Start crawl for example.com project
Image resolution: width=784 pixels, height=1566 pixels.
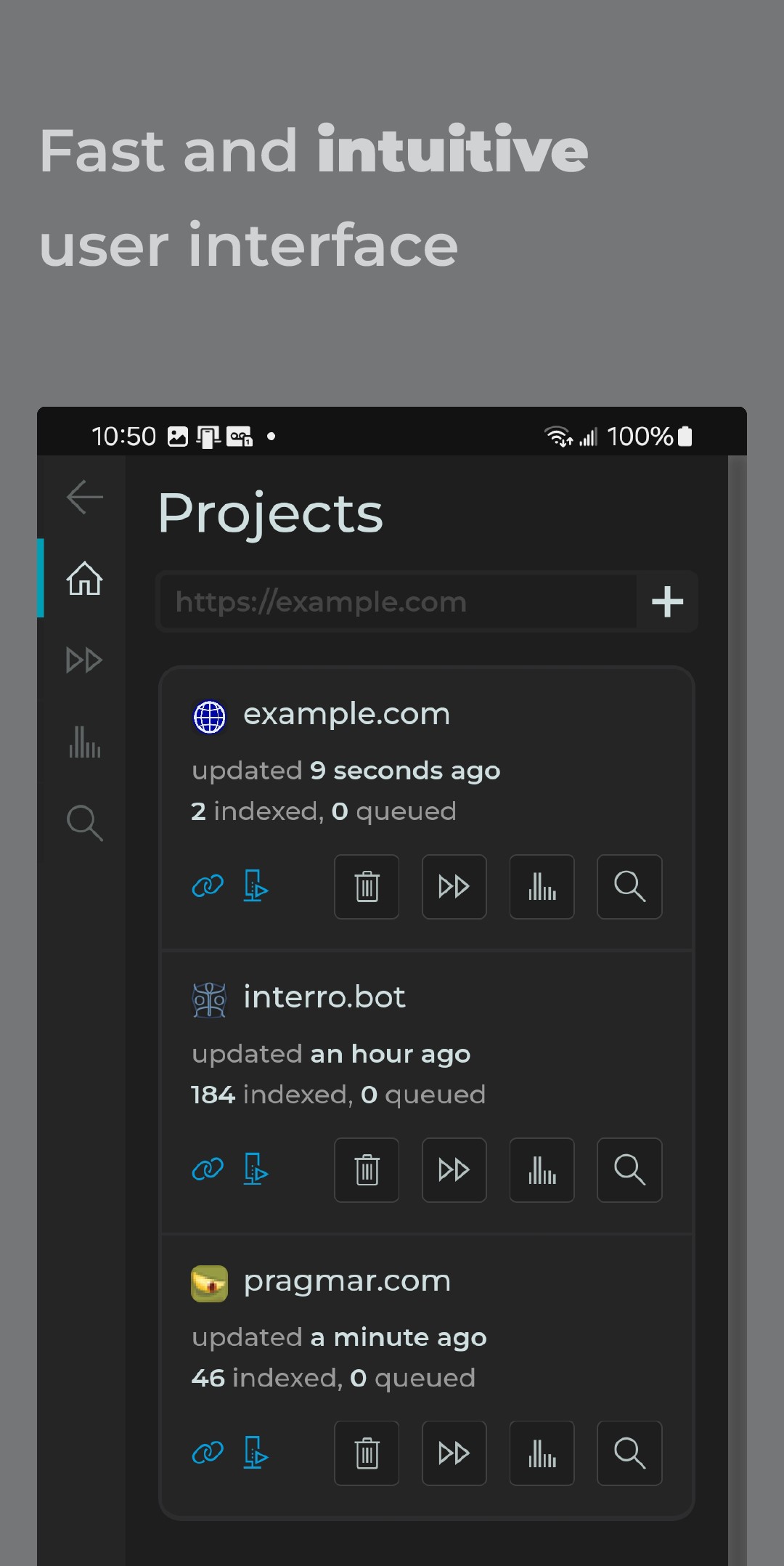(x=454, y=887)
